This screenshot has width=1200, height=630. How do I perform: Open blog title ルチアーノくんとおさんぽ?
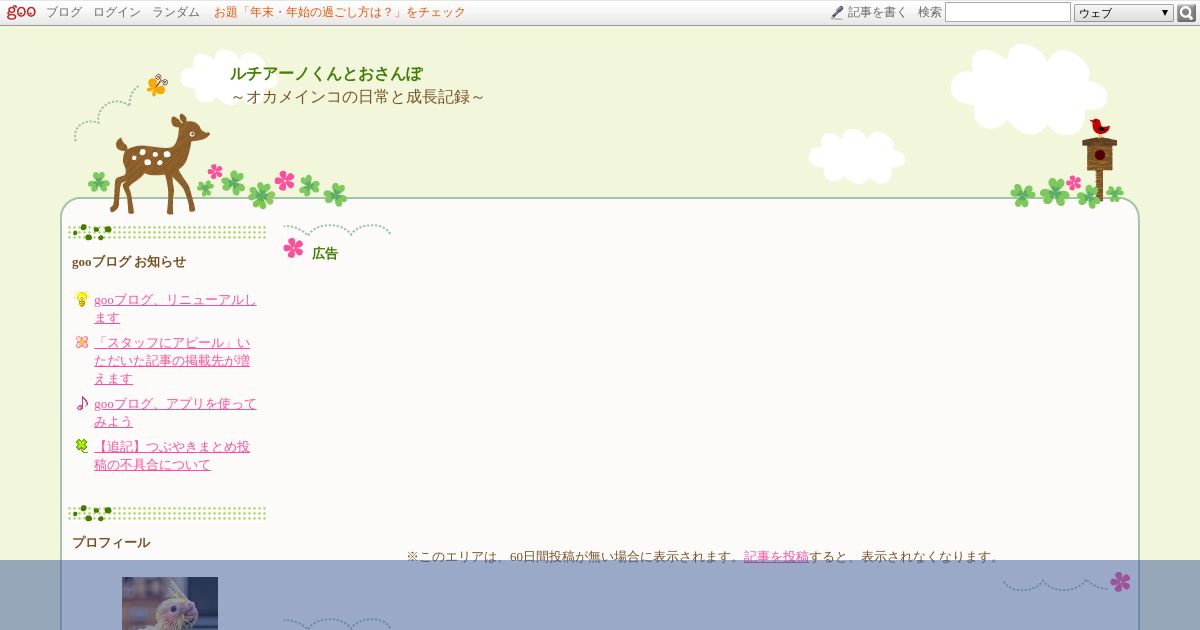[x=326, y=74]
